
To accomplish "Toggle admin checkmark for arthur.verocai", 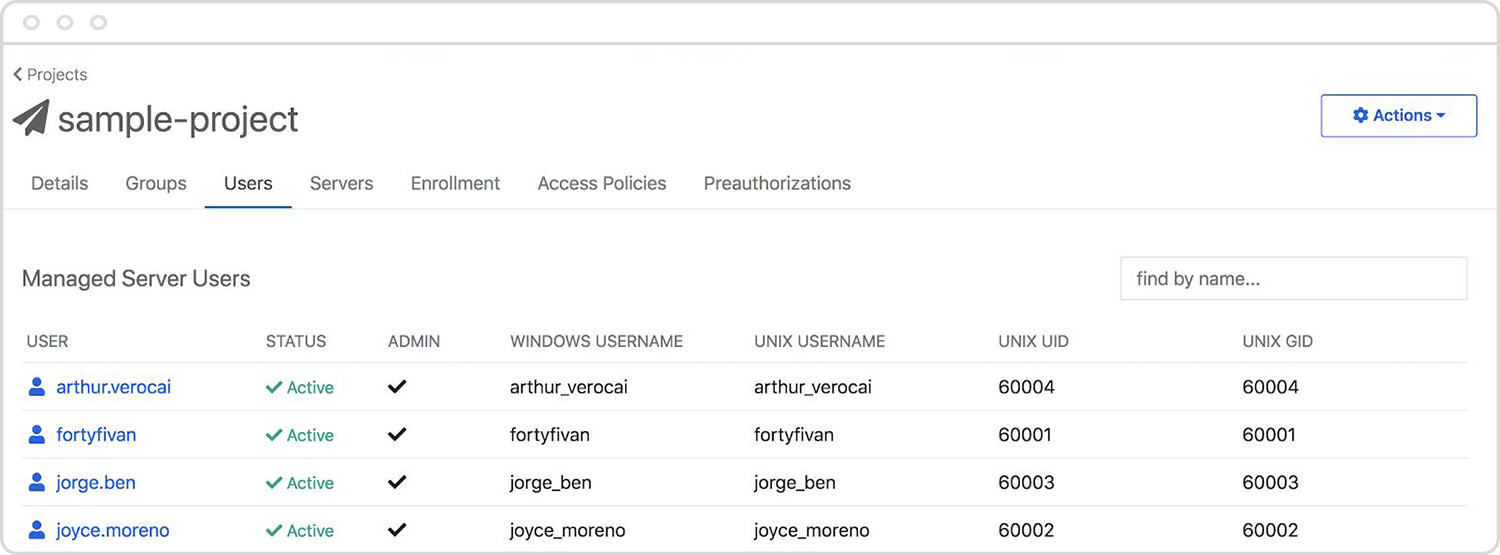I will [397, 387].
